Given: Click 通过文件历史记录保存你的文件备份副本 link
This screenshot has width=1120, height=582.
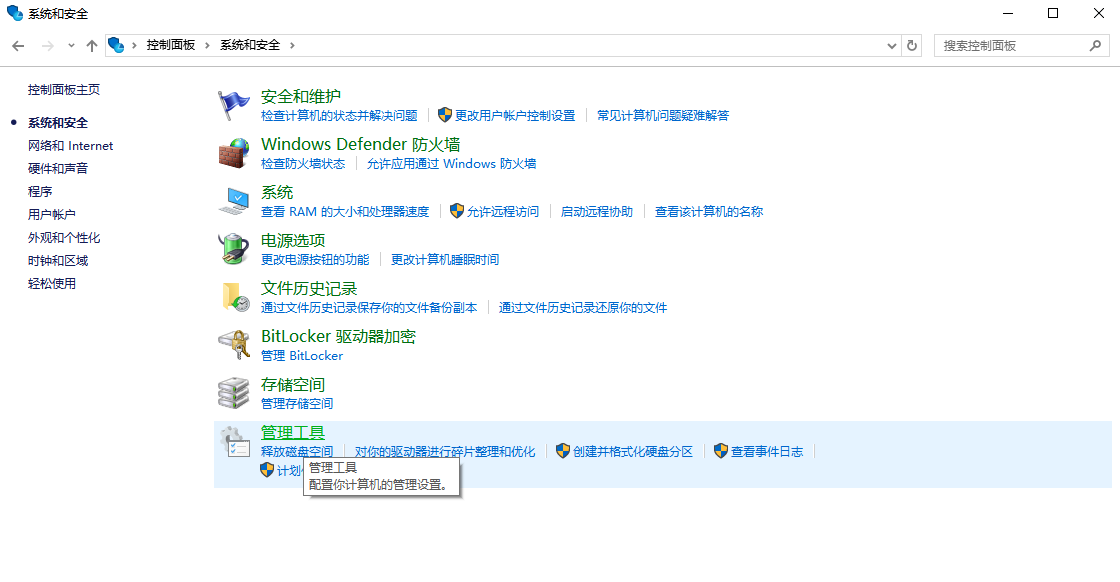Looking at the screenshot, I should 369,308.
